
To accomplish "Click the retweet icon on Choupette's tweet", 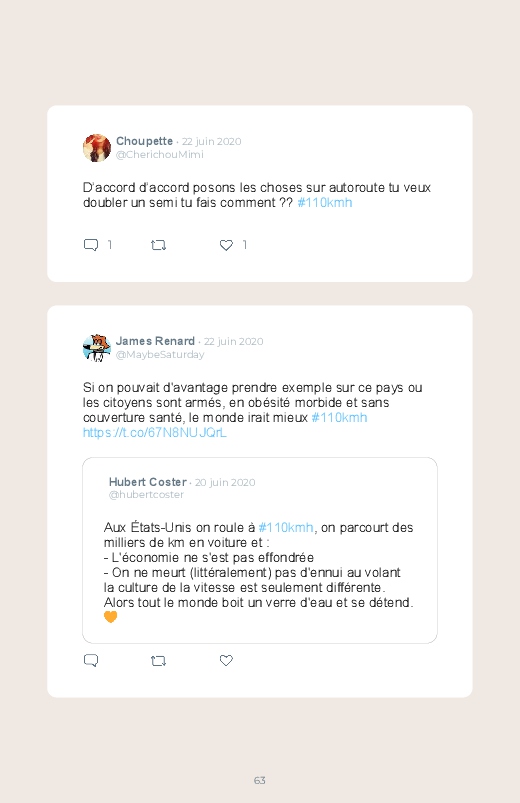I will 159,245.
